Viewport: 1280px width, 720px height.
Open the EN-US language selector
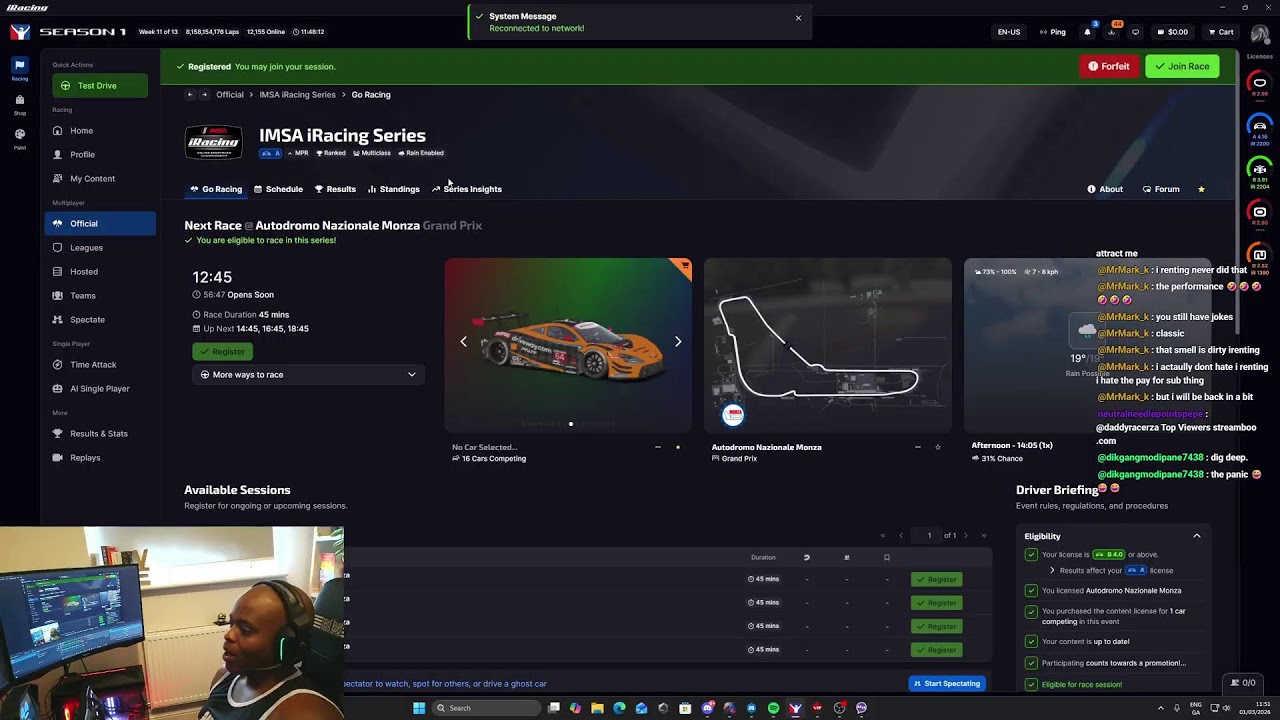click(1009, 32)
